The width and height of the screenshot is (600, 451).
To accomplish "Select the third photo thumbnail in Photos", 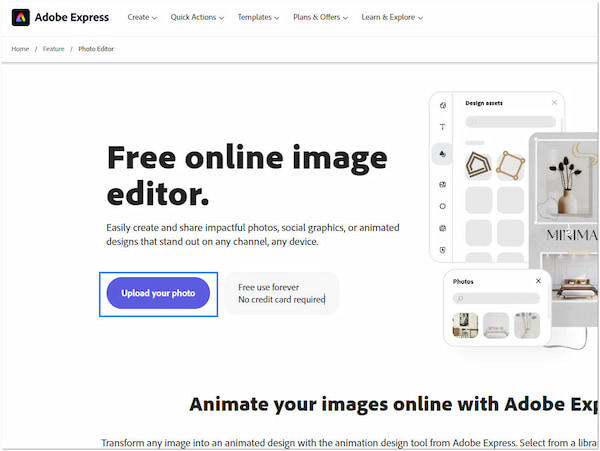I will (x=527, y=325).
